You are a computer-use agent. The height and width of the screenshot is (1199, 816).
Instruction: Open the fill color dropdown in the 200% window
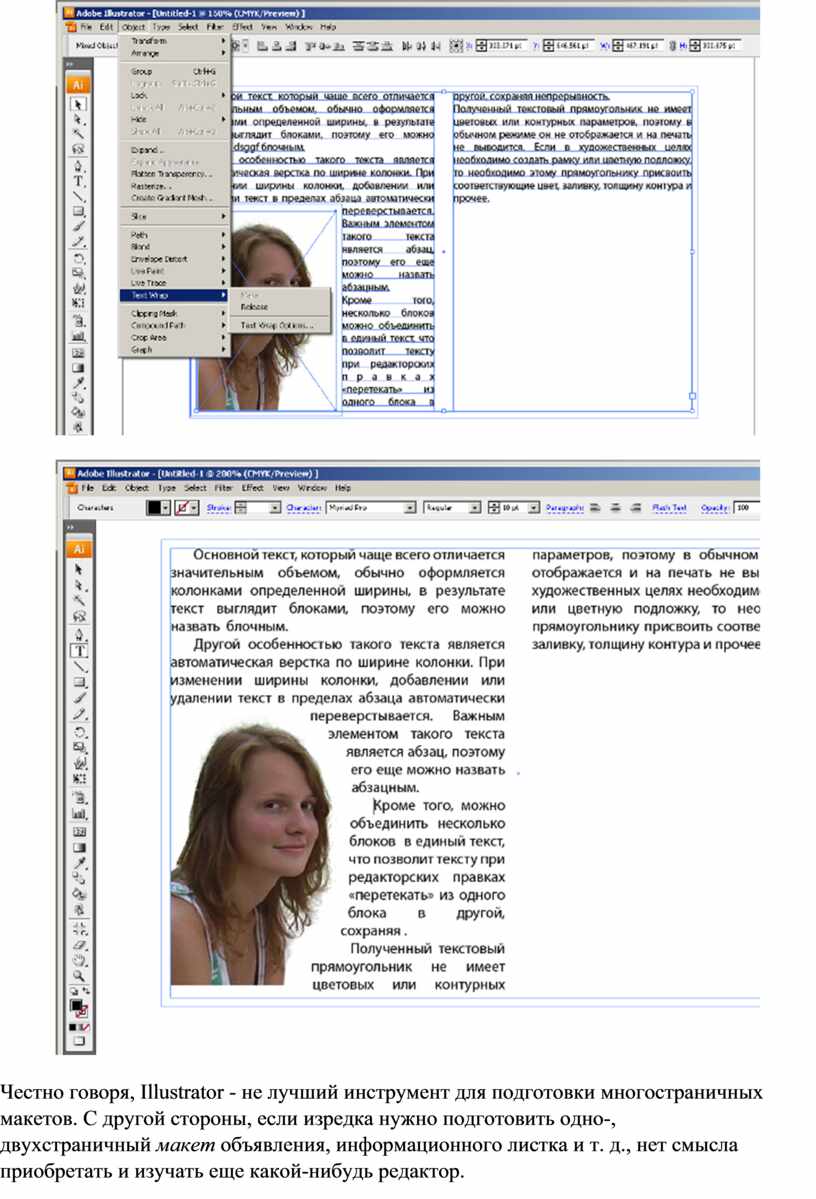[x=165, y=508]
